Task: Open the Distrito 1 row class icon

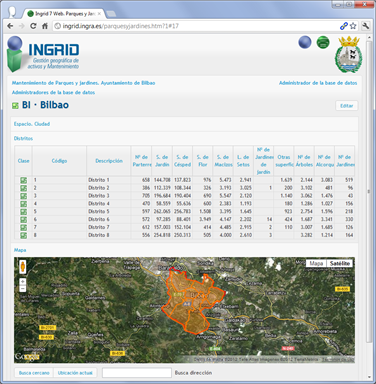Action: (24, 180)
